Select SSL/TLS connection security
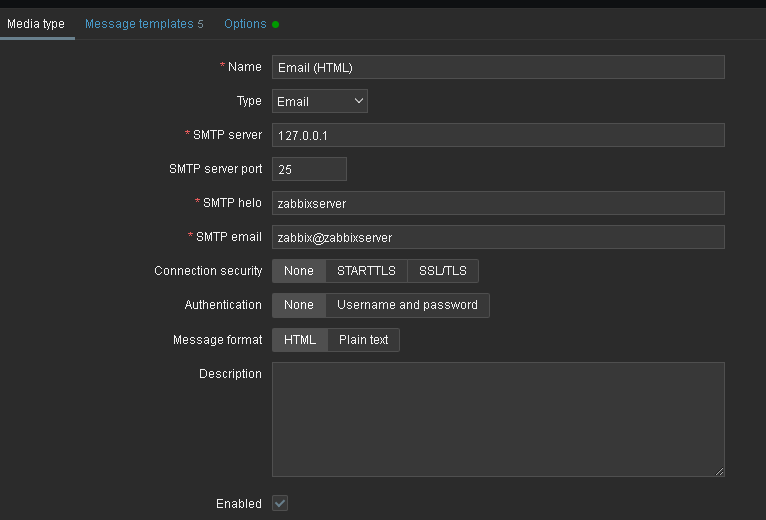Image resolution: width=766 pixels, height=520 pixels. [443, 271]
